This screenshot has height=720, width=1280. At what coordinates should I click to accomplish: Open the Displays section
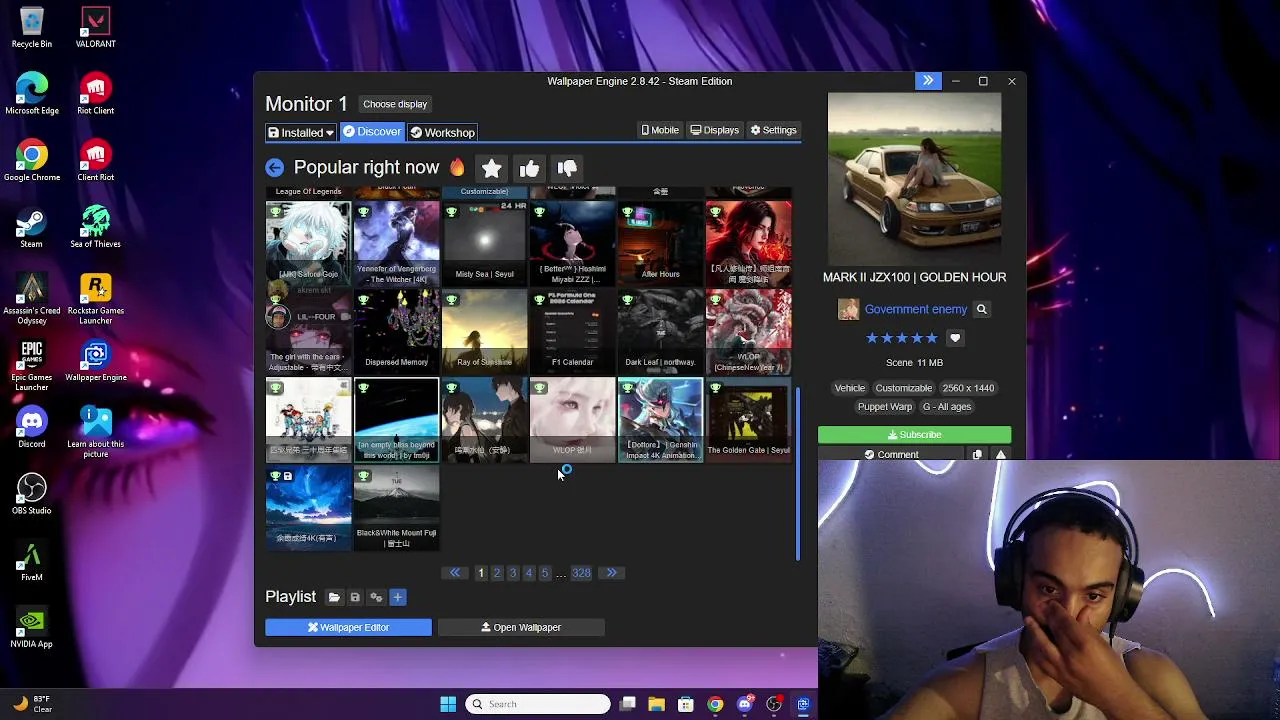pos(714,130)
